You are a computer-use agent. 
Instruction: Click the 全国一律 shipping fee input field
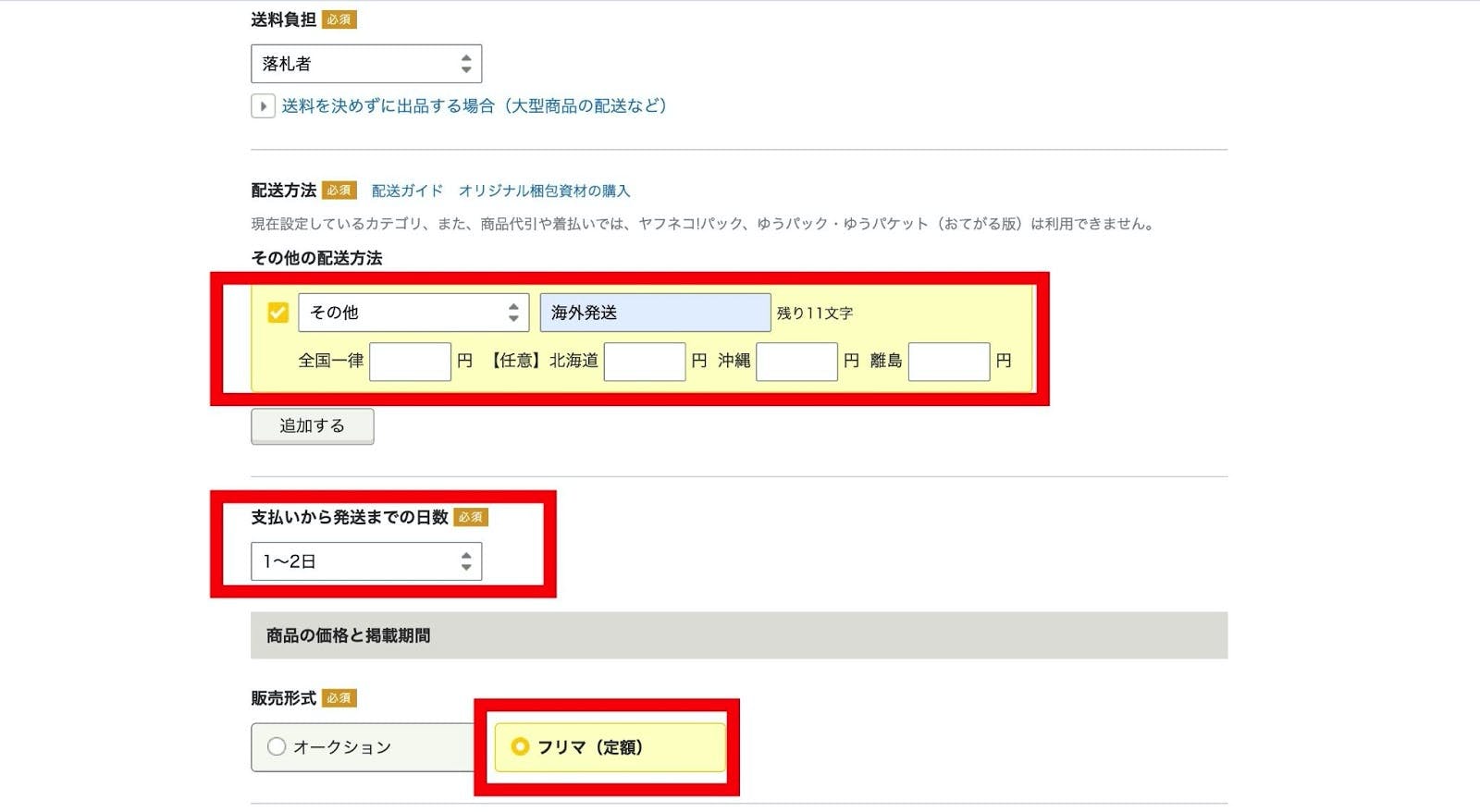click(x=410, y=362)
